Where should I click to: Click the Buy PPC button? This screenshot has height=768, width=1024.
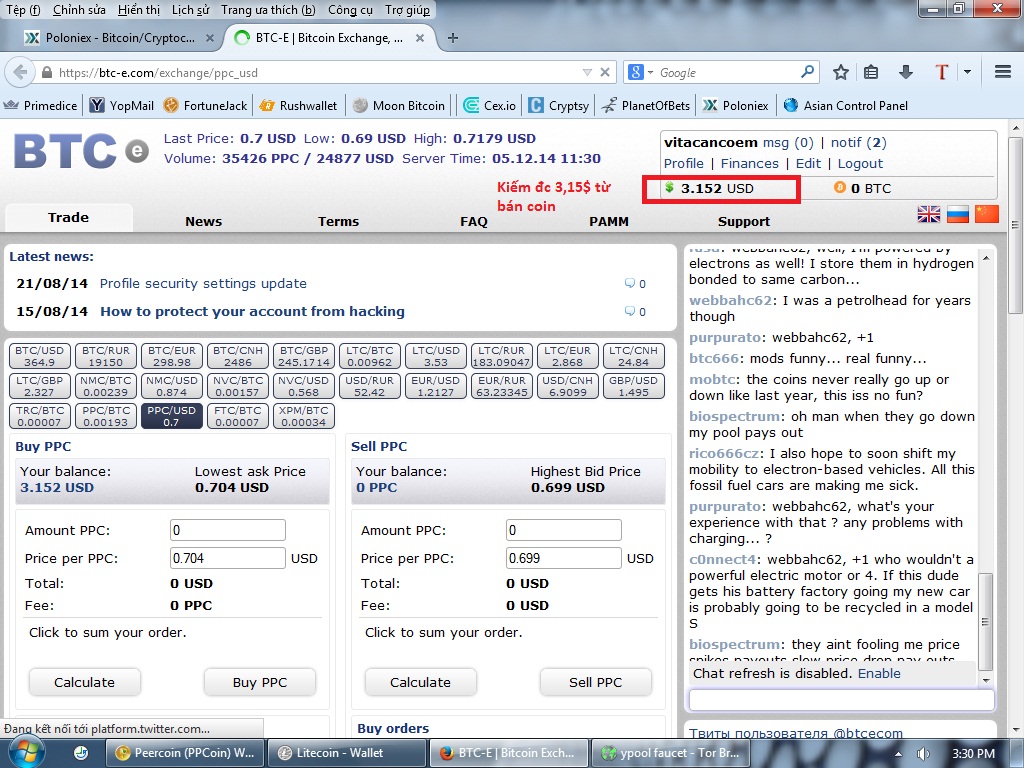(260, 682)
